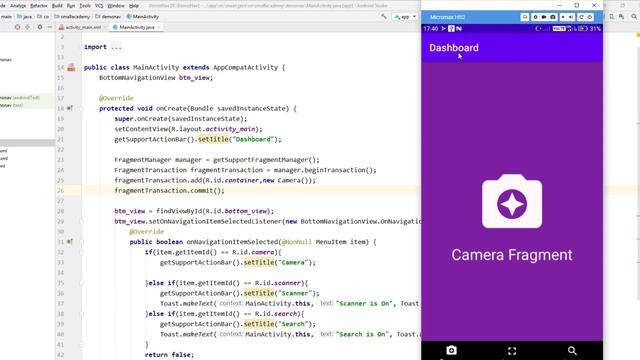
Task: Collapse the if block fold marker at line 32
Action: click(81, 252)
